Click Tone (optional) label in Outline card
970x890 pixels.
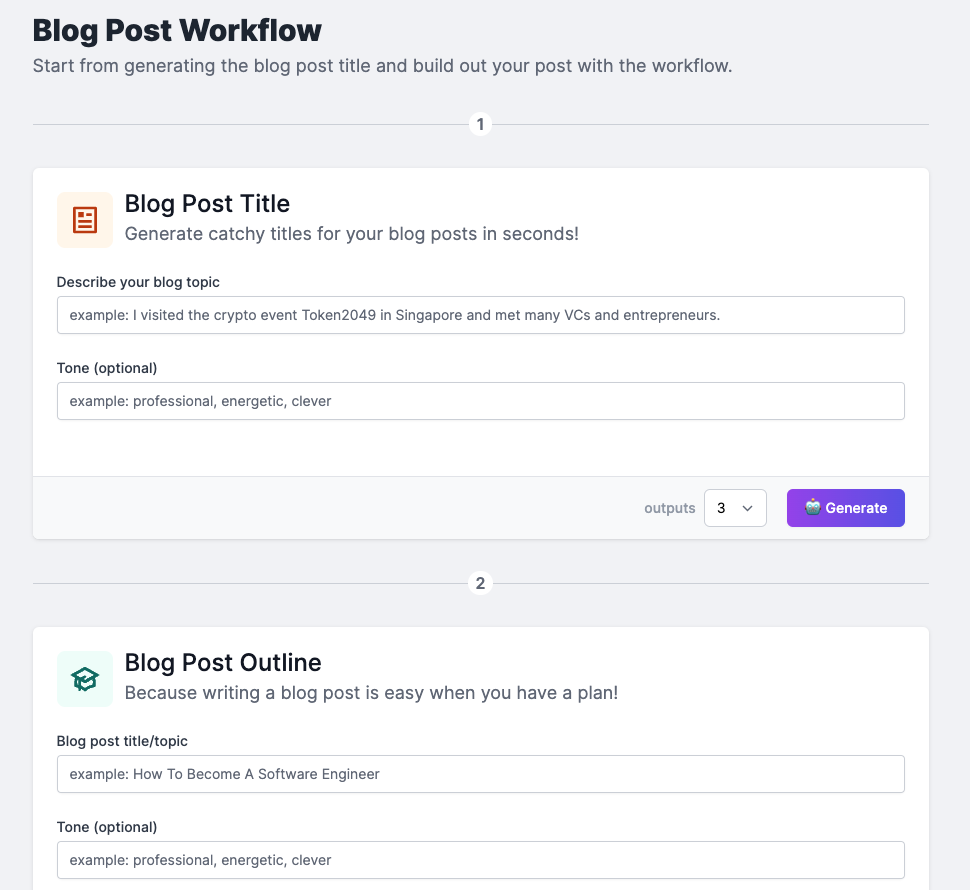[107, 827]
